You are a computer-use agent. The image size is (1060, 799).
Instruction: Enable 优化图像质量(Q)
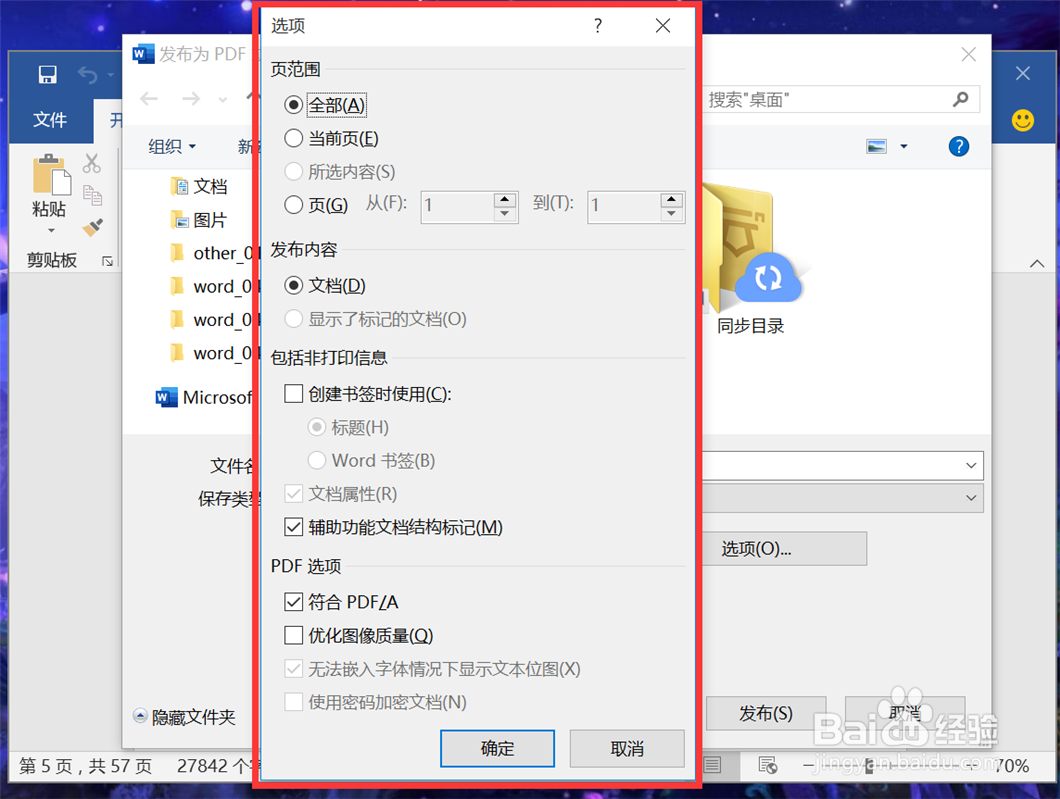[x=294, y=635]
